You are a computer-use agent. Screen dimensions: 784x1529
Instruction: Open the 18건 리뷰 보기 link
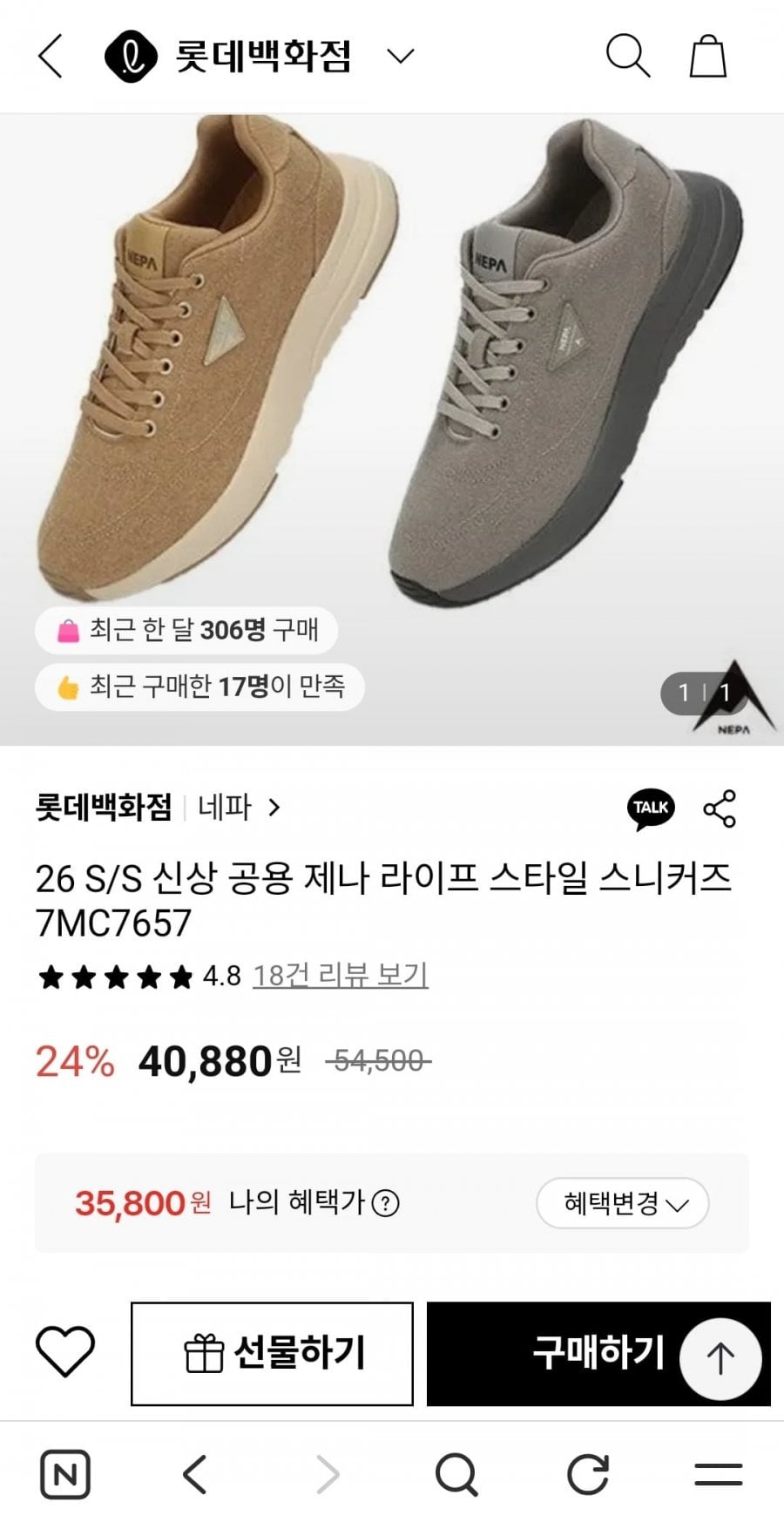[x=340, y=975]
